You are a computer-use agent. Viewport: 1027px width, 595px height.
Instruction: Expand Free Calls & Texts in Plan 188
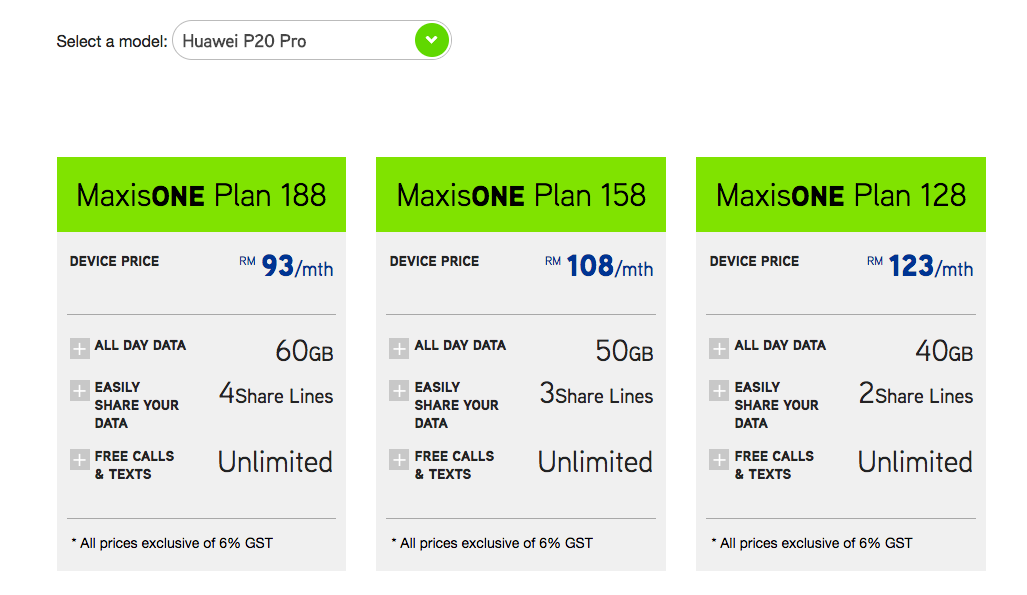(79, 459)
